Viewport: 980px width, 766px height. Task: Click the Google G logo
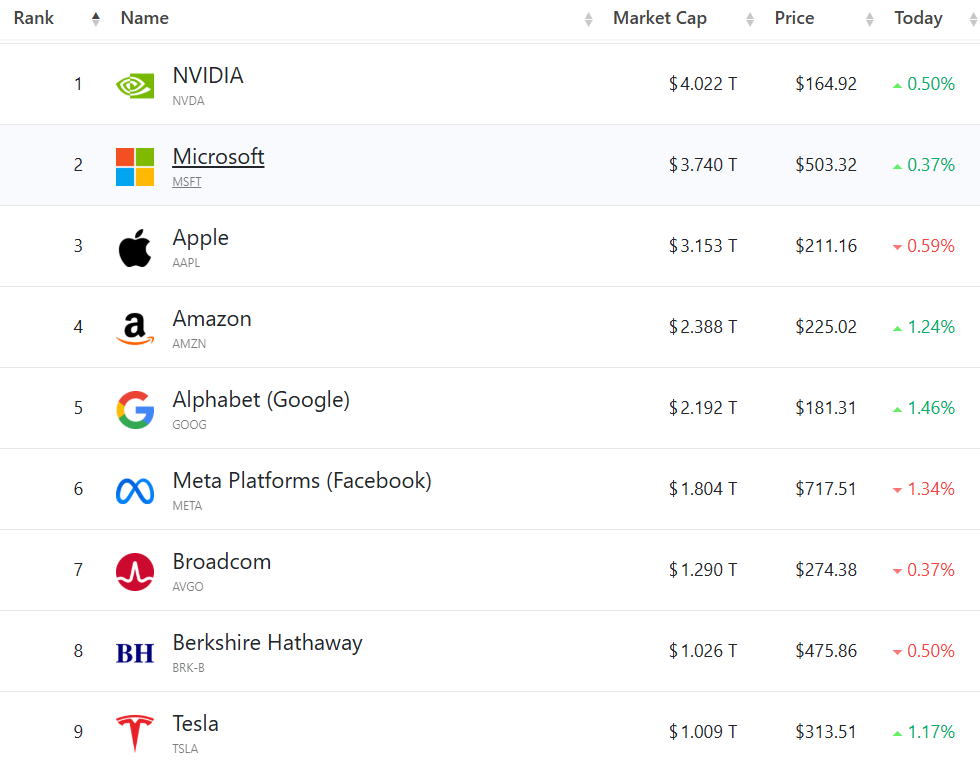(135, 410)
